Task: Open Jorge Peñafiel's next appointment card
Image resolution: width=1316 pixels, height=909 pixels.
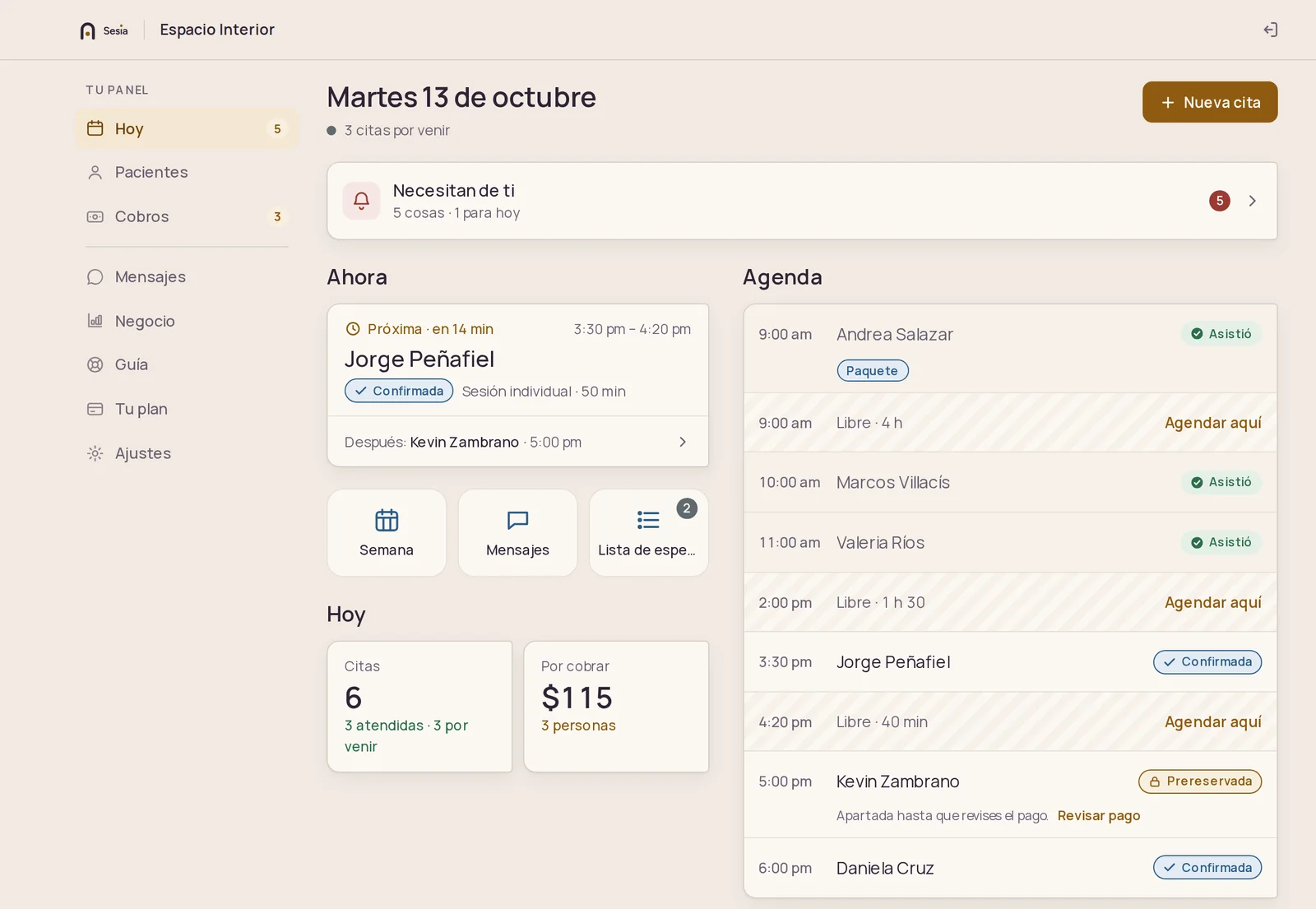Action: (x=518, y=360)
